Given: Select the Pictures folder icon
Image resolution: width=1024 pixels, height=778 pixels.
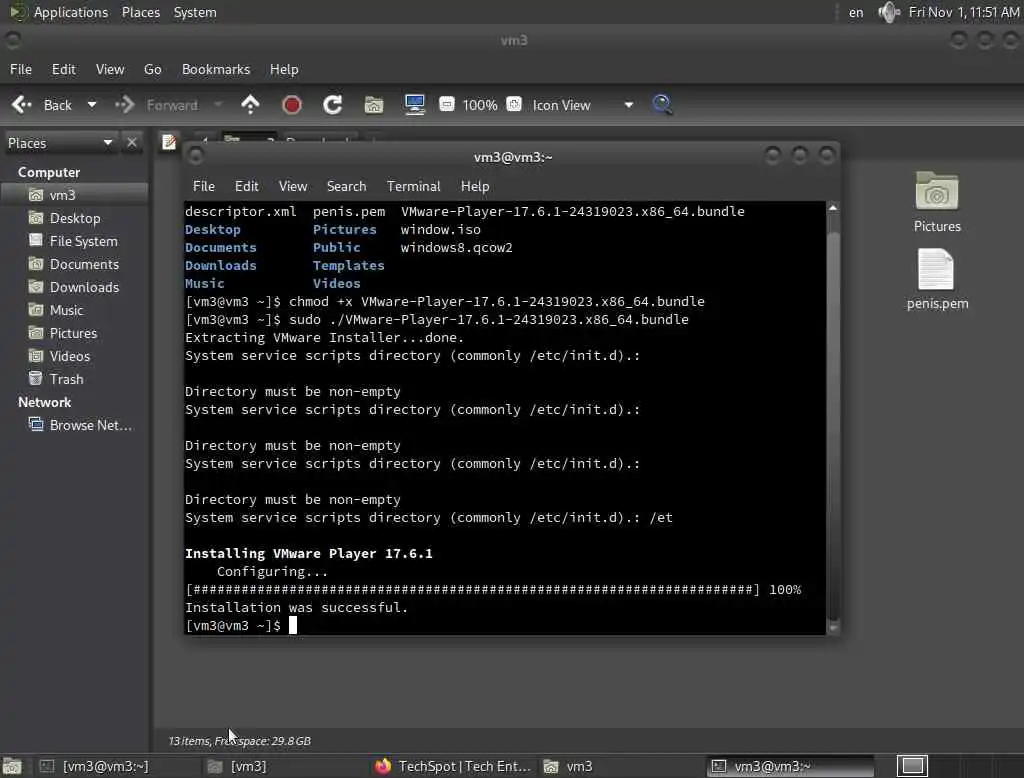Looking at the screenshot, I should coord(937,202).
